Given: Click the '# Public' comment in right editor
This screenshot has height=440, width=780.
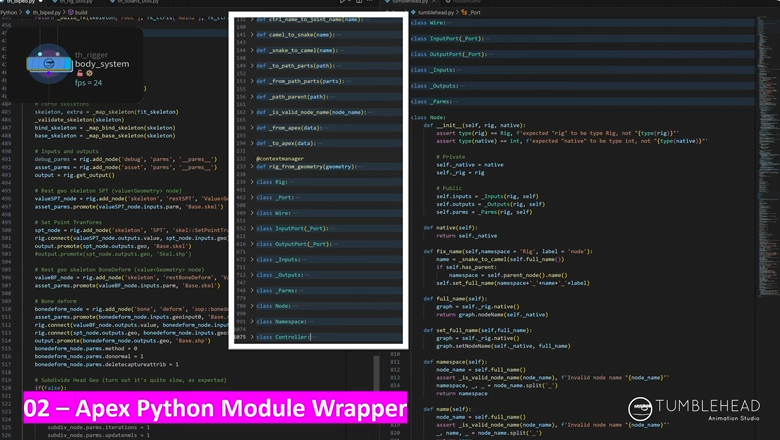Looking at the screenshot, I should (x=449, y=188).
